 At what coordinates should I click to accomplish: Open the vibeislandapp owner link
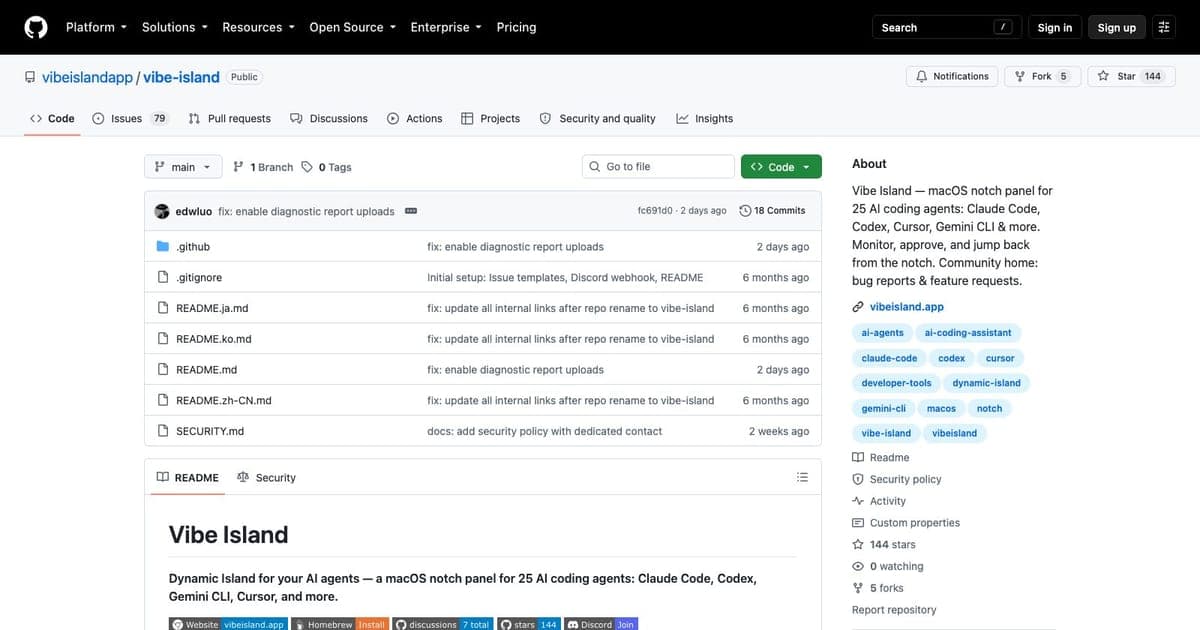click(87, 77)
